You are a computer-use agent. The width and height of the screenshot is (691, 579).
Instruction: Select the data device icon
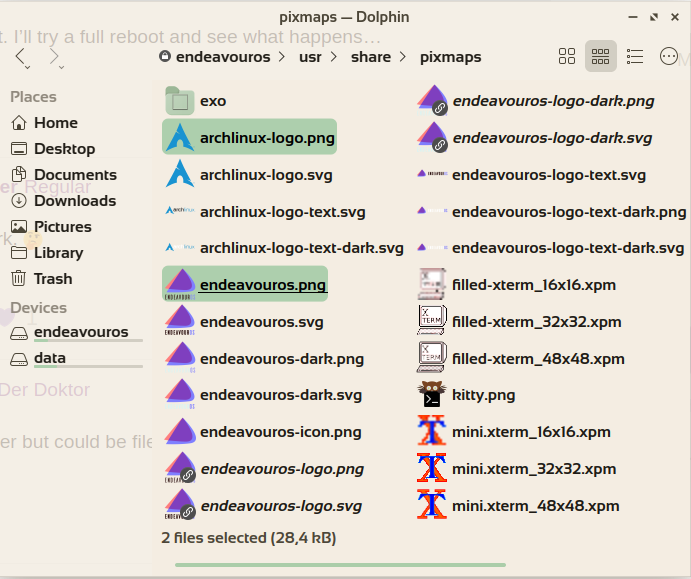pyautogui.click(x=19, y=359)
